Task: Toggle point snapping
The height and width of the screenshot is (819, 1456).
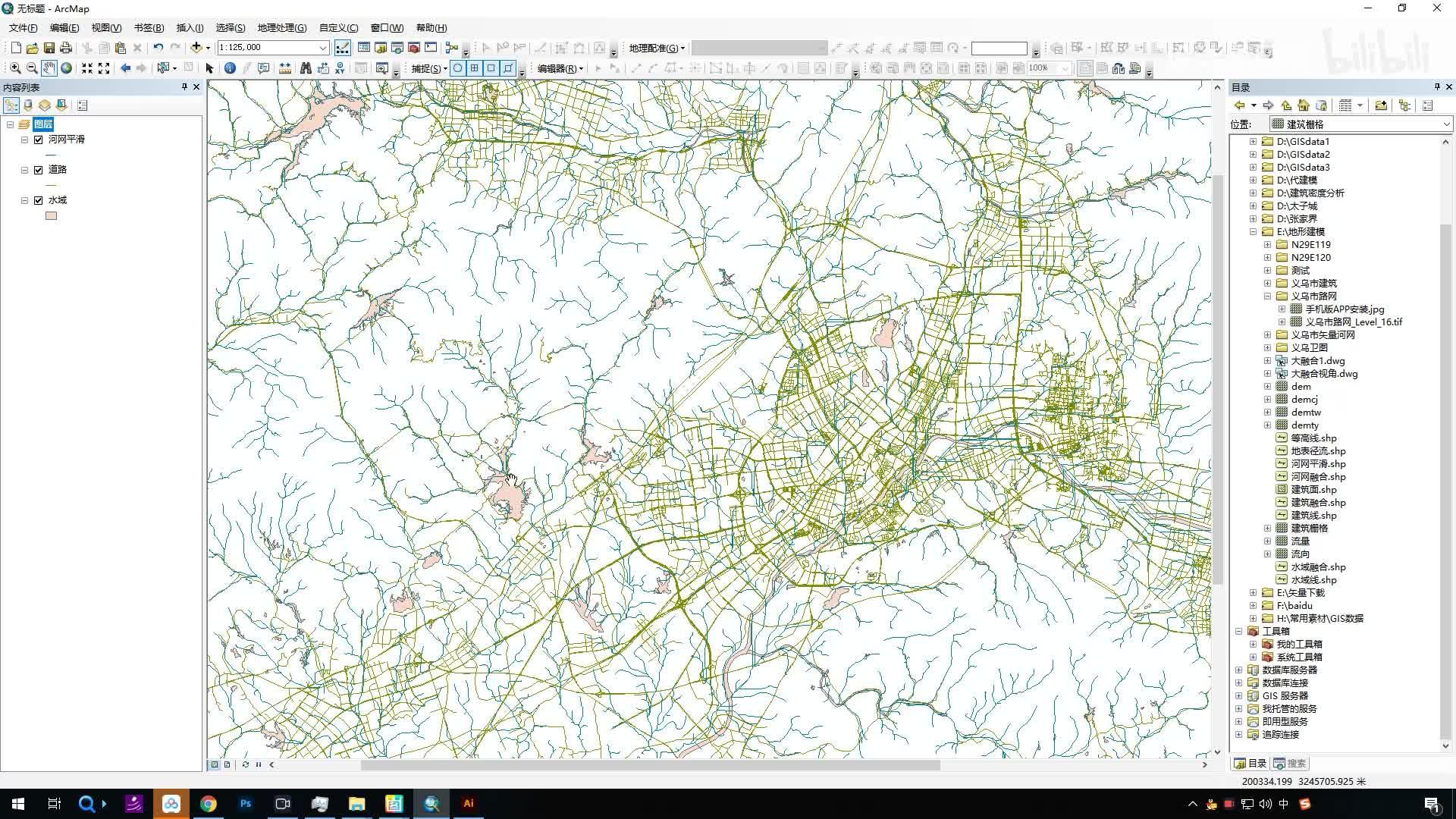Action: [458, 68]
